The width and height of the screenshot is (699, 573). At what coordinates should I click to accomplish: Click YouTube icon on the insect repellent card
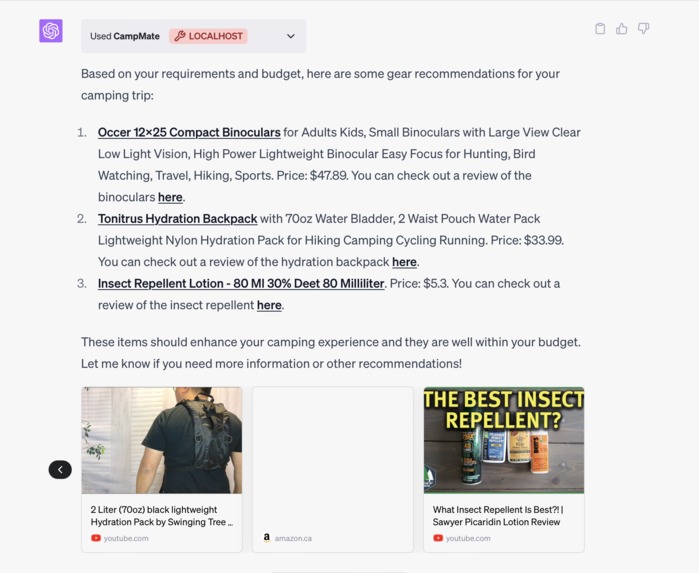pos(438,538)
